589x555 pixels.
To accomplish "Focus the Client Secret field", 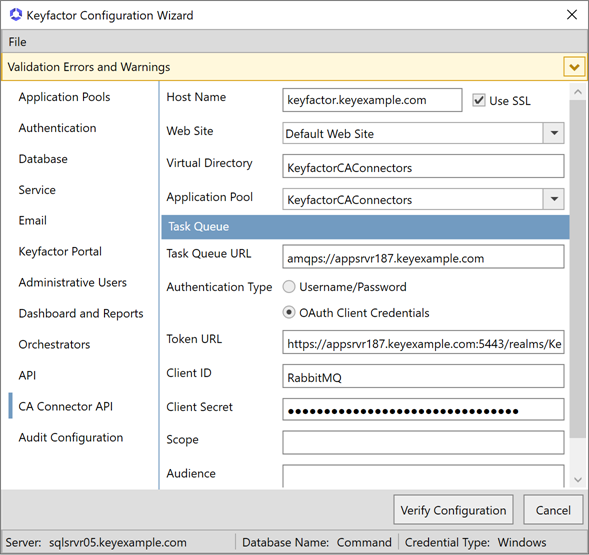I will point(423,410).
